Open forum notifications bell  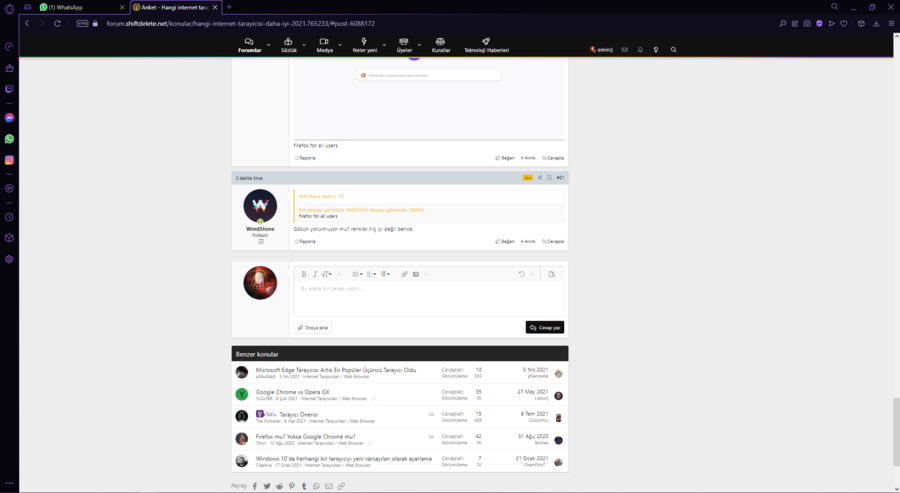coord(640,50)
